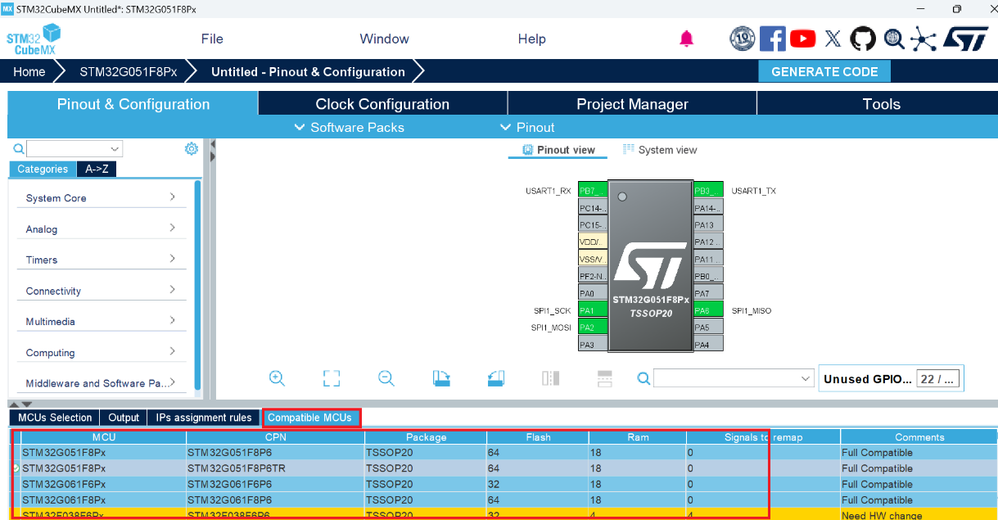
Task: Show the A->Z sorted list
Action: click(x=97, y=169)
